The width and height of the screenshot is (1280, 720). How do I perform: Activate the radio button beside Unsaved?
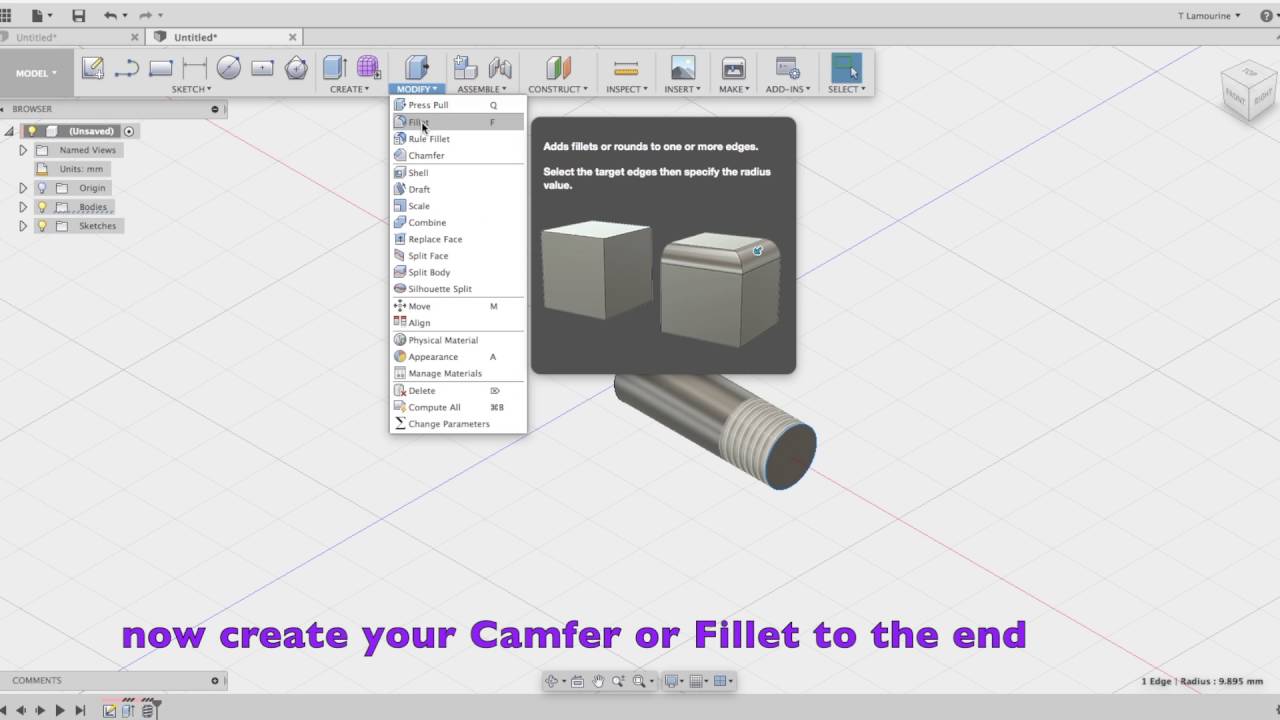click(129, 131)
